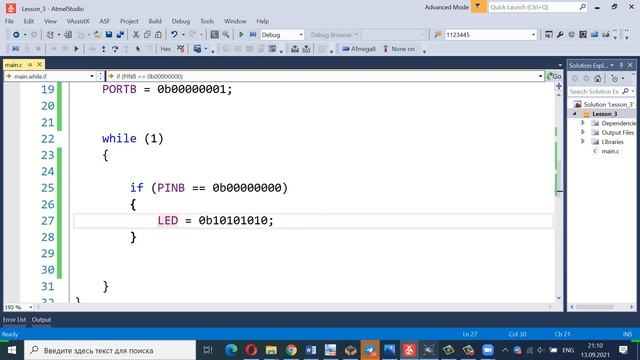Viewport: 640px width, 360px height.
Task: Open the Zoom app from the taskbar
Action: click(487, 350)
